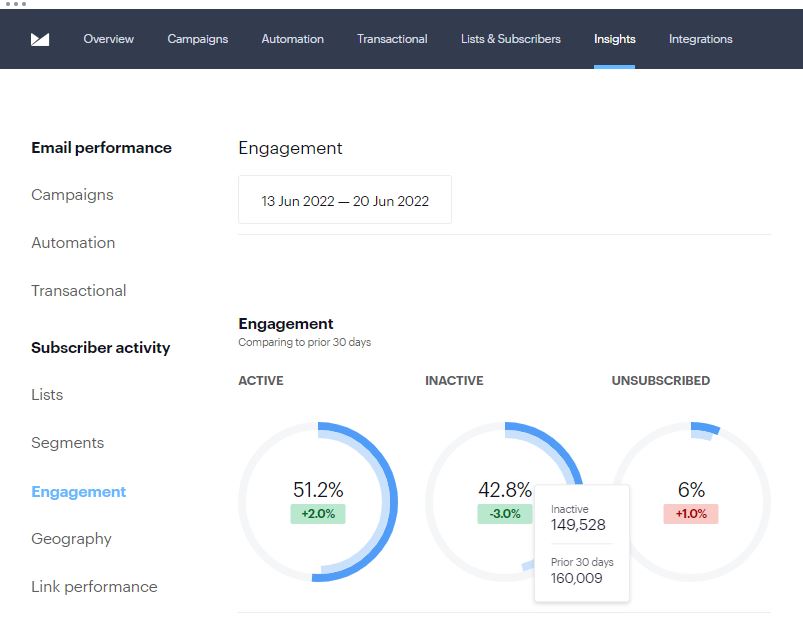
Task: Click the envelope logo icon
Action: 40,39
